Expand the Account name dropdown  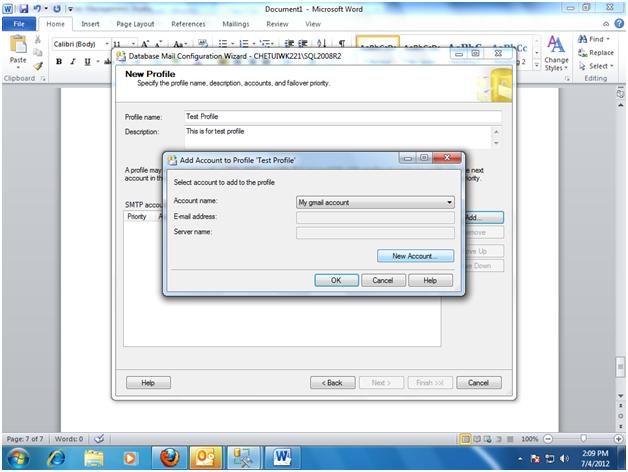click(x=450, y=202)
